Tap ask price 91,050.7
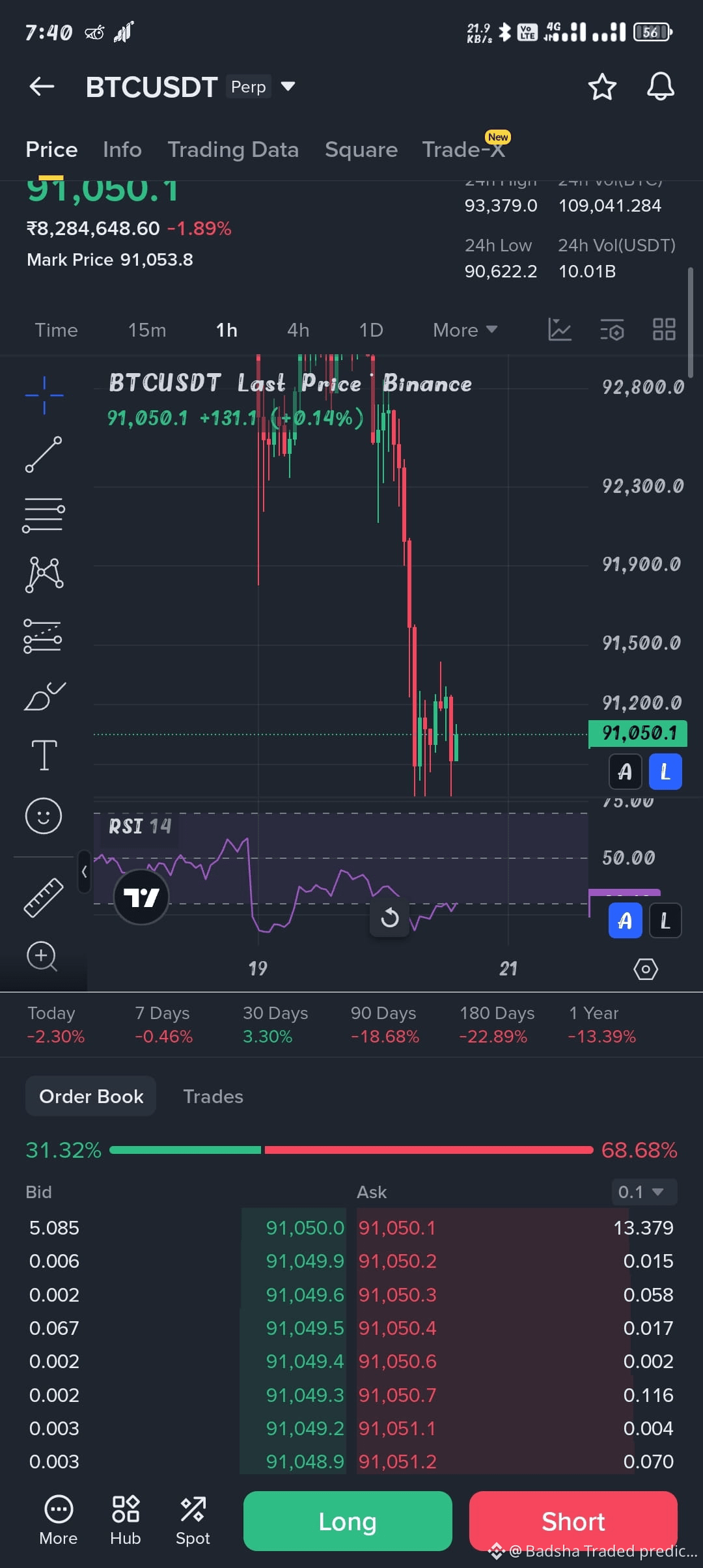Viewport: 703px width, 1568px height. [397, 1395]
